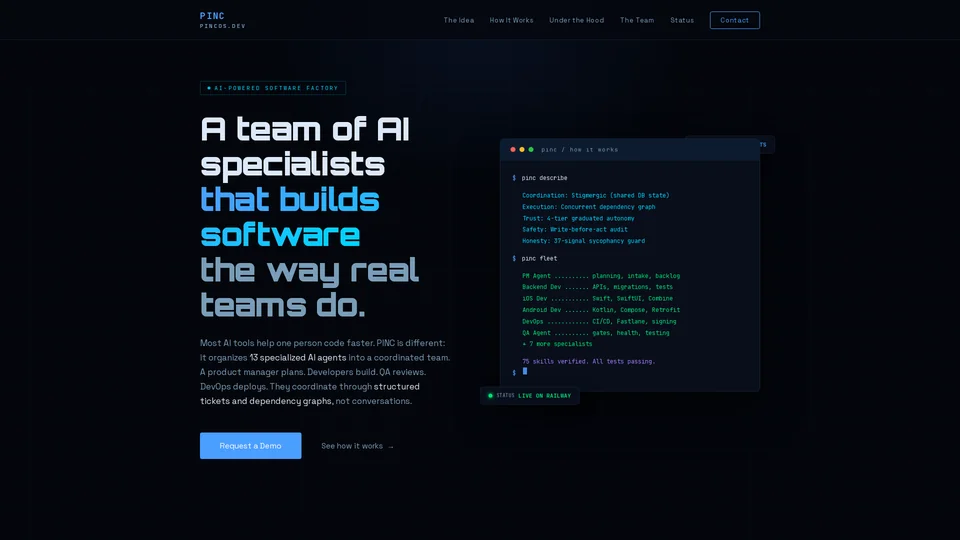The height and width of the screenshot is (540, 960).
Task: Follow the See how it works link
Action: click(358, 446)
